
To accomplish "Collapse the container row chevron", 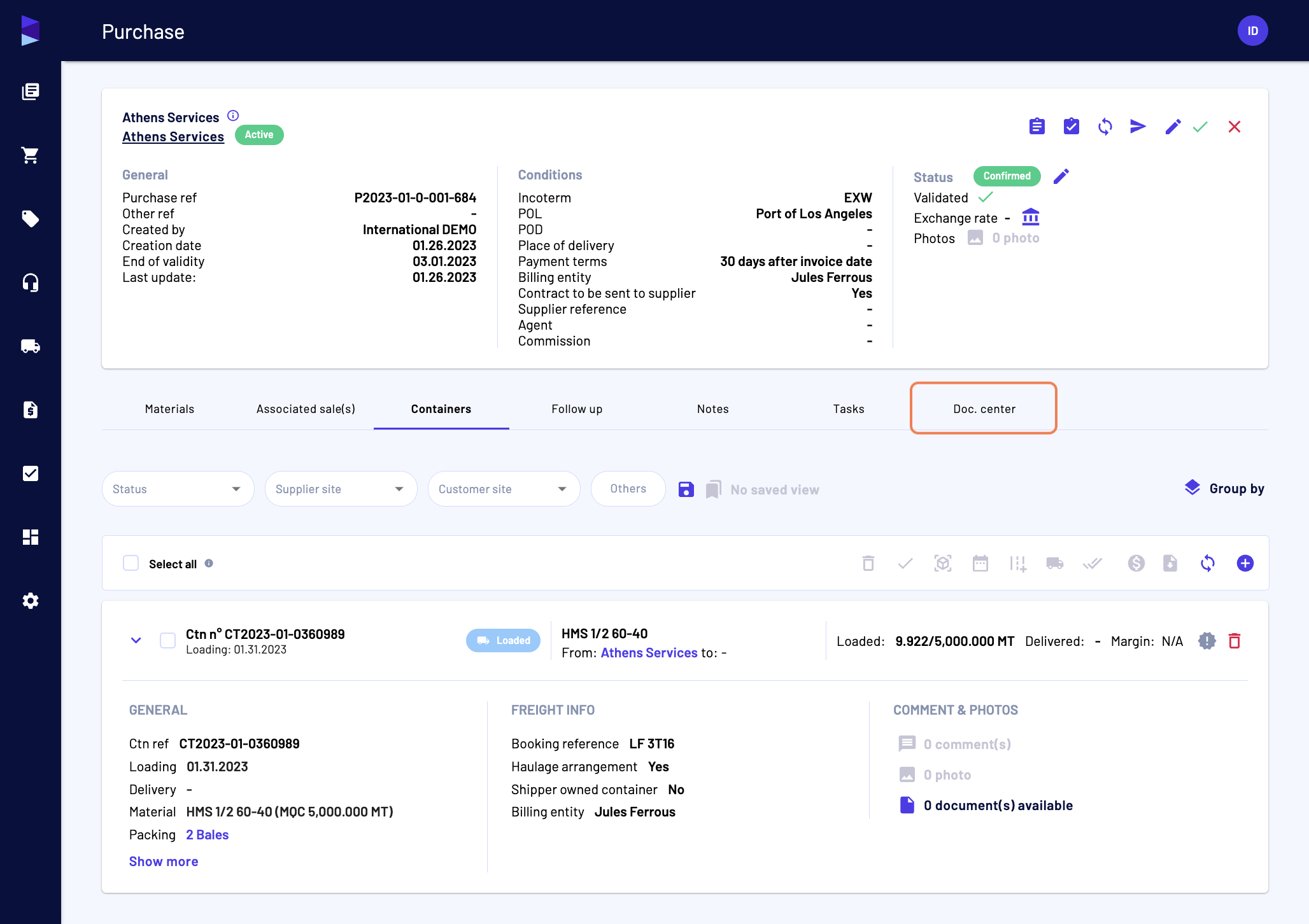I will (136, 640).
